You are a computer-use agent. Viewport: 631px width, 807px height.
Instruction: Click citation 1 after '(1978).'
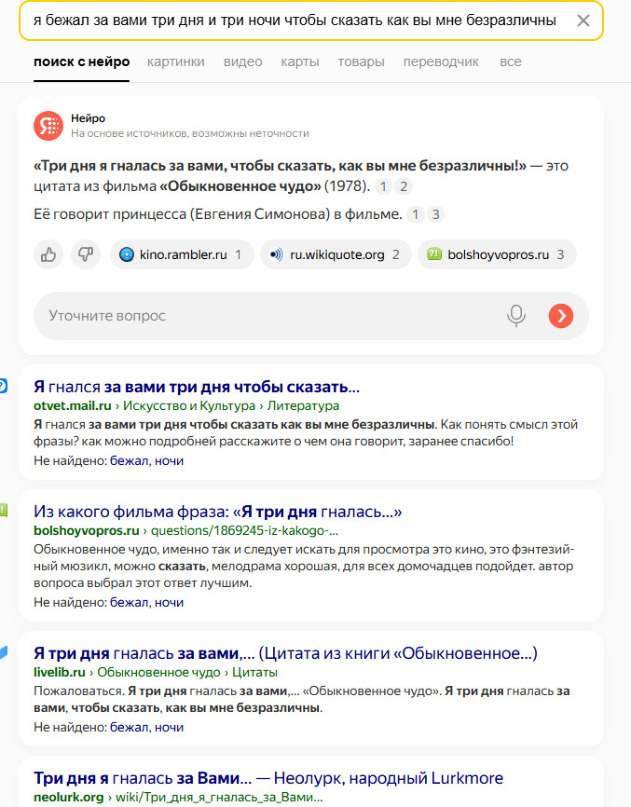382,186
